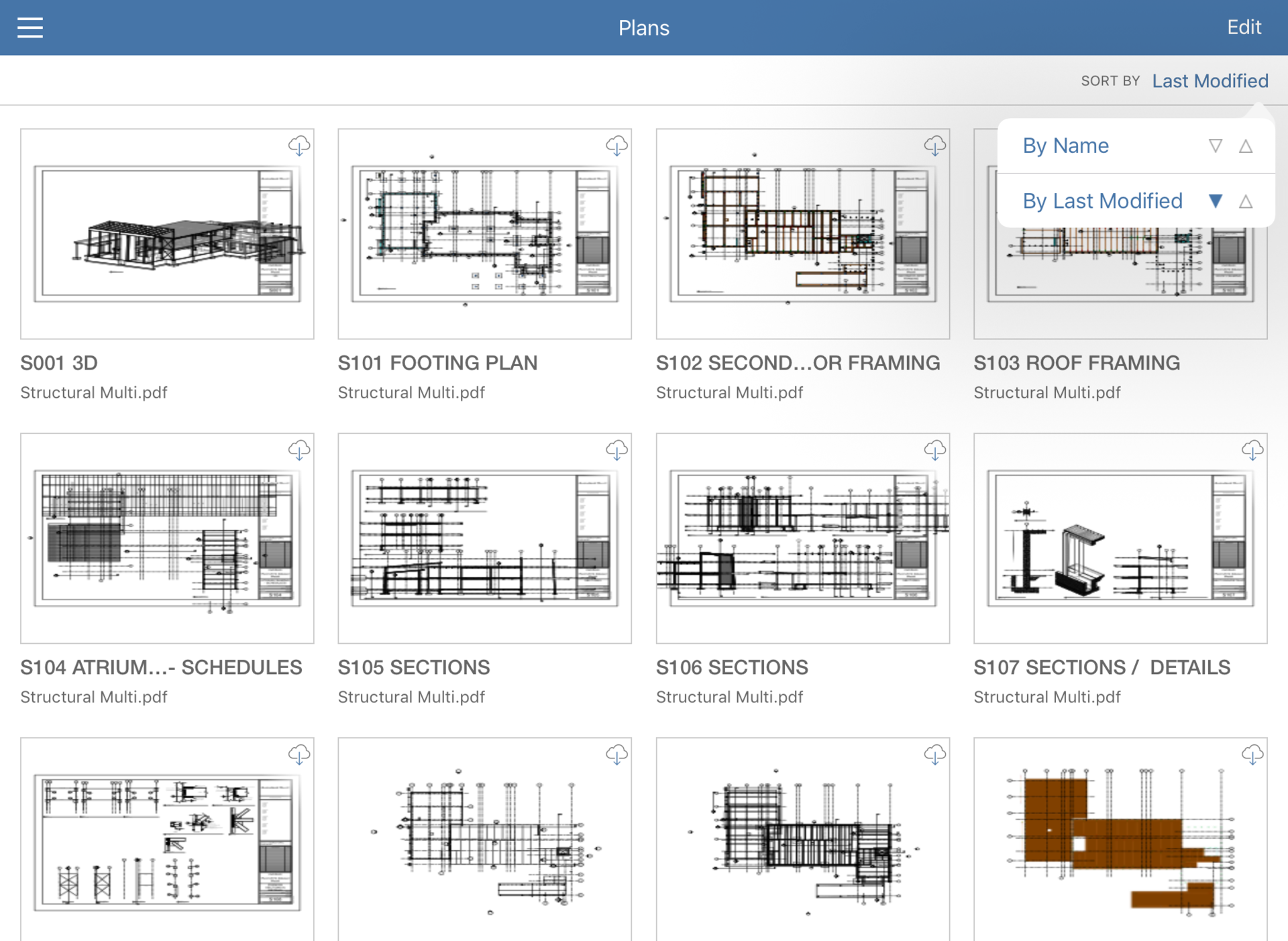Open the S101 Footing Plan thumbnail
This screenshot has width=1288, height=941.
pyautogui.click(x=484, y=233)
